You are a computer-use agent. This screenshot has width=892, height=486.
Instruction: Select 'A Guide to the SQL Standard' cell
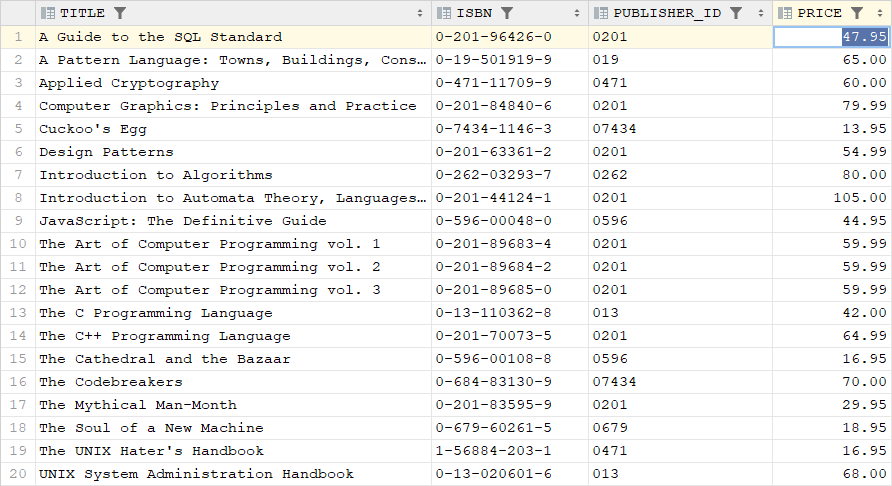[x=233, y=37]
